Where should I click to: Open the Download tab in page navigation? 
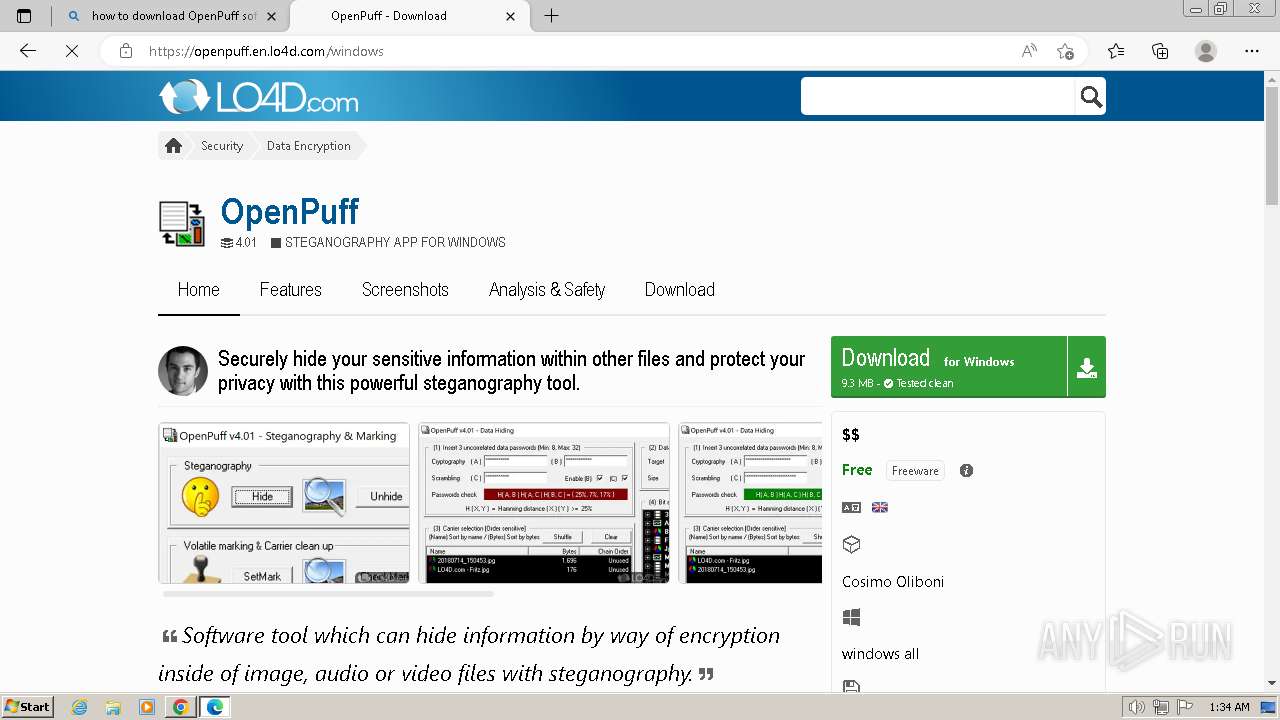tap(680, 290)
